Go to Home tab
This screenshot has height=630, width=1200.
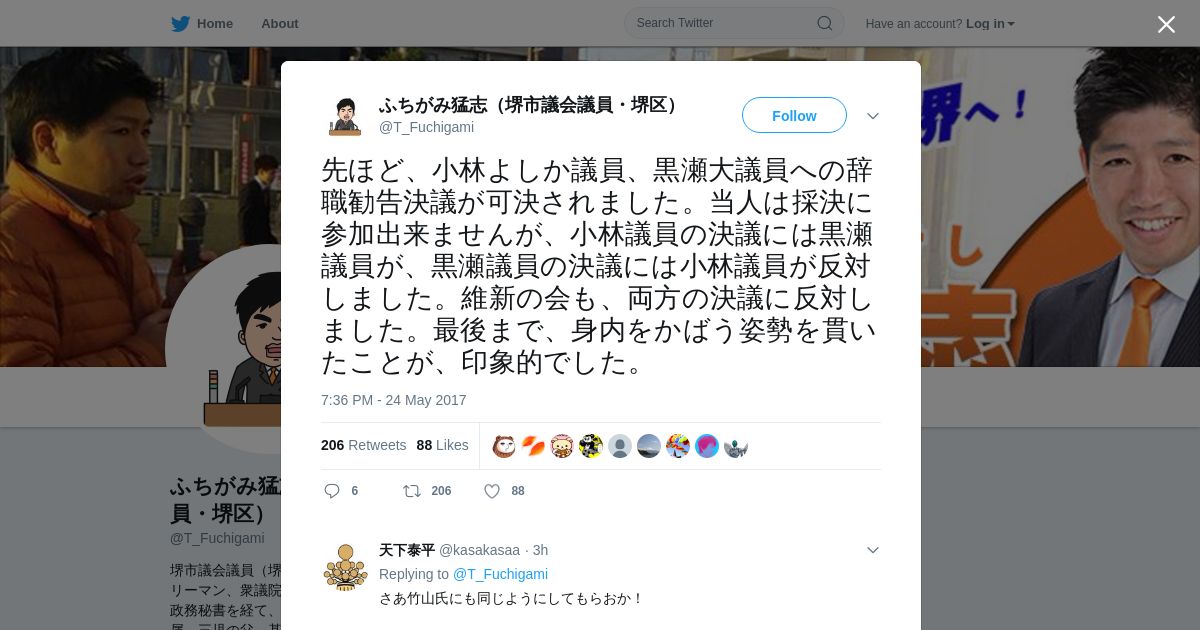tap(215, 23)
